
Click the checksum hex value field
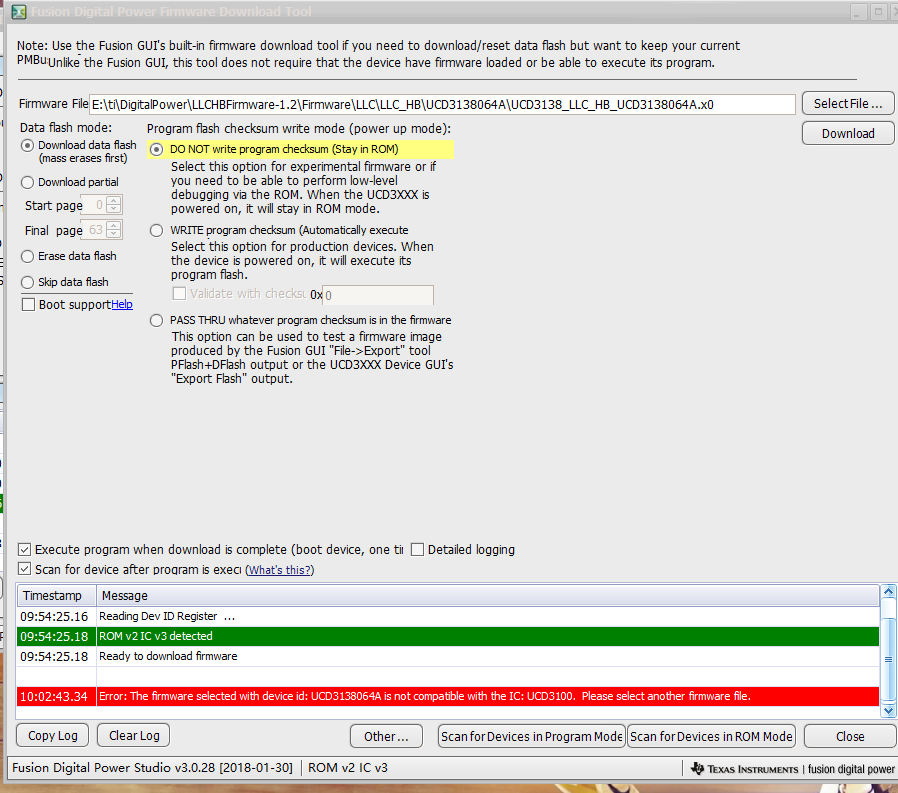click(378, 295)
